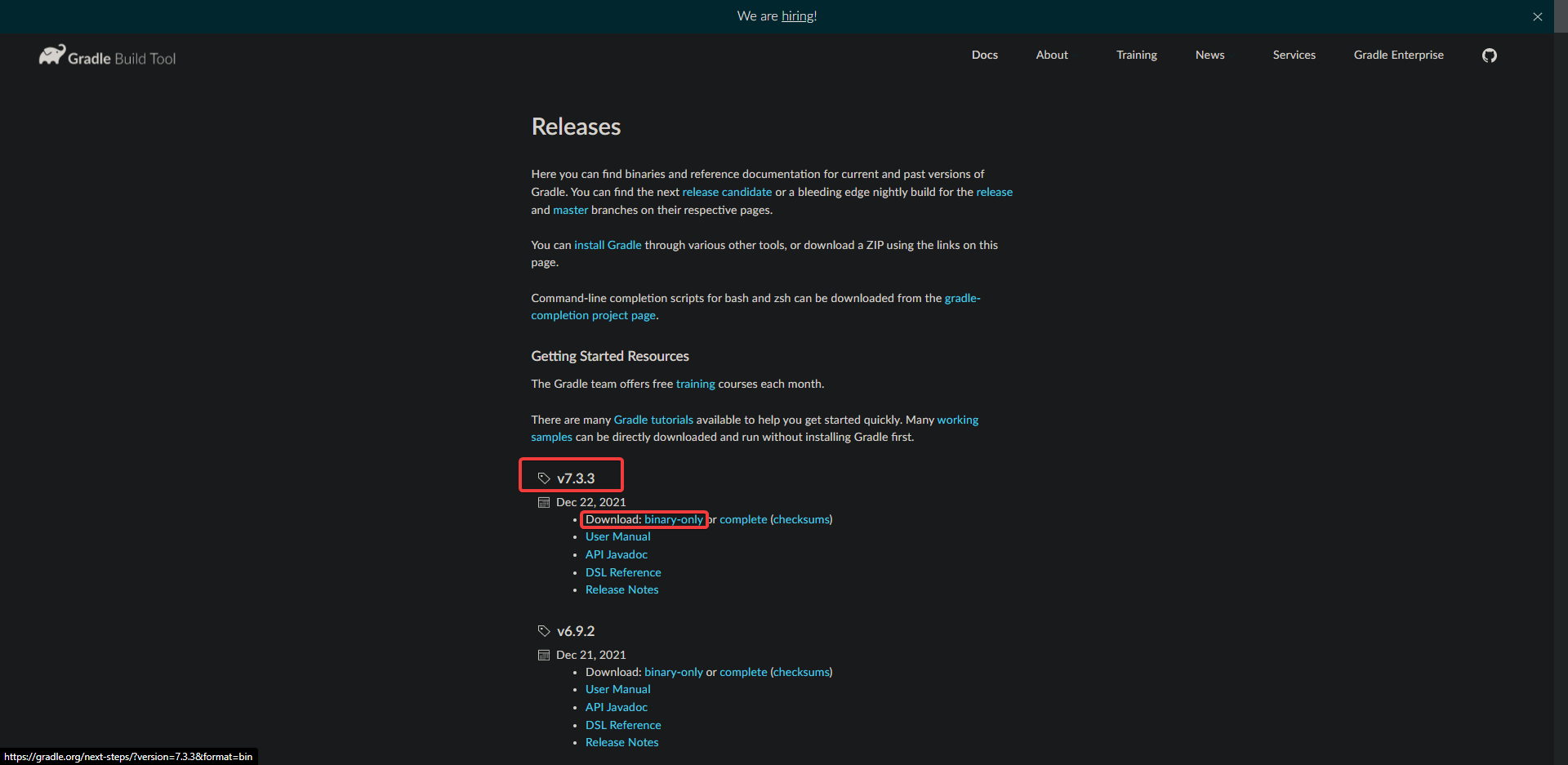
Task: Open the release nightly branch link
Action: [994, 192]
